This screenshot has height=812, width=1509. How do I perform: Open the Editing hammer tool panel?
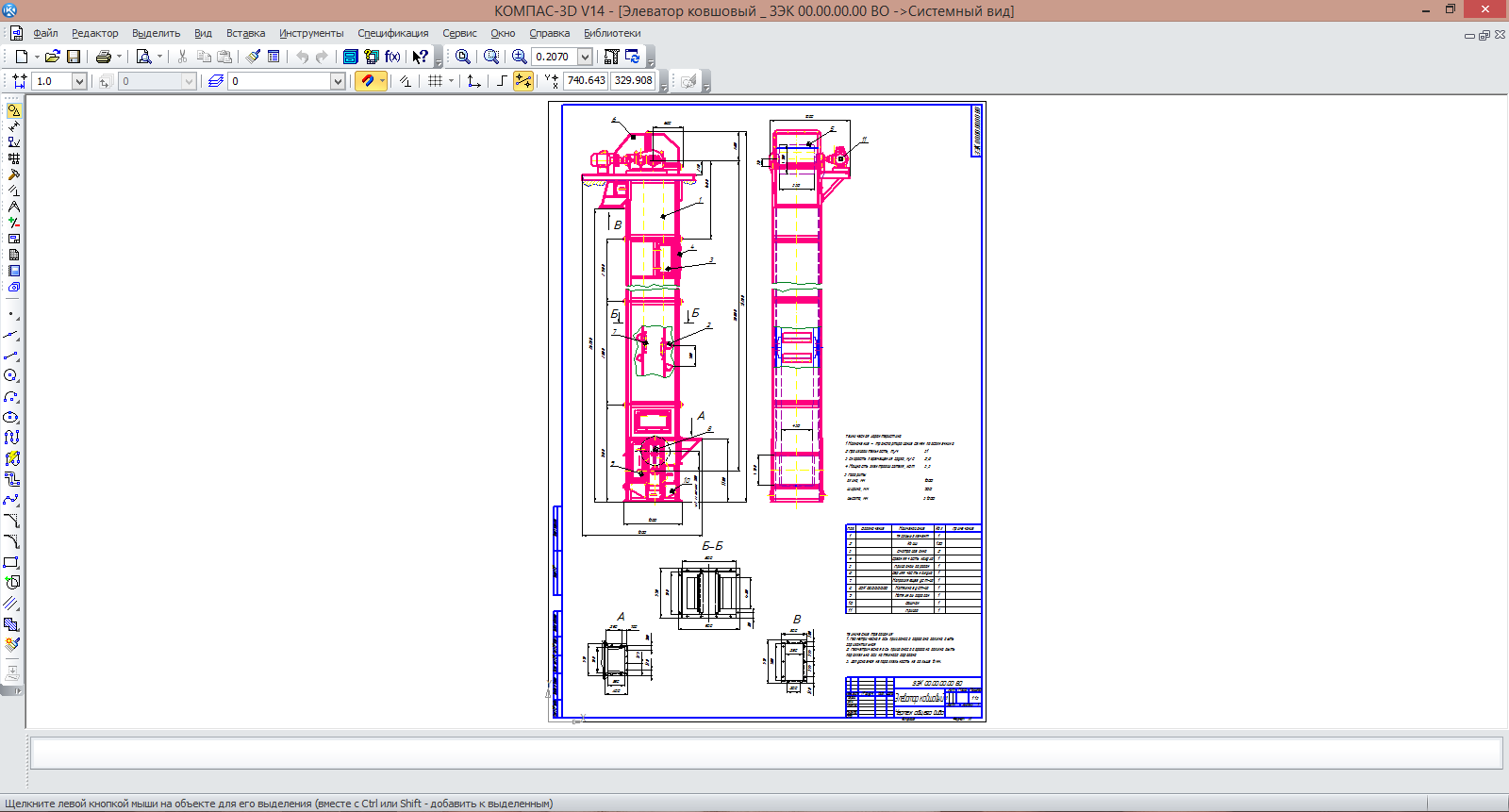(x=13, y=174)
